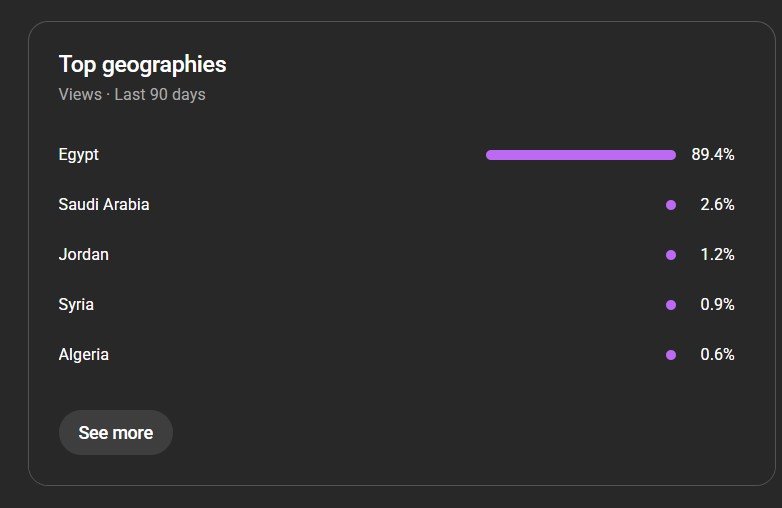Click the 89.4% value for Egypt
Screen dimensions: 782x508
pos(713,155)
